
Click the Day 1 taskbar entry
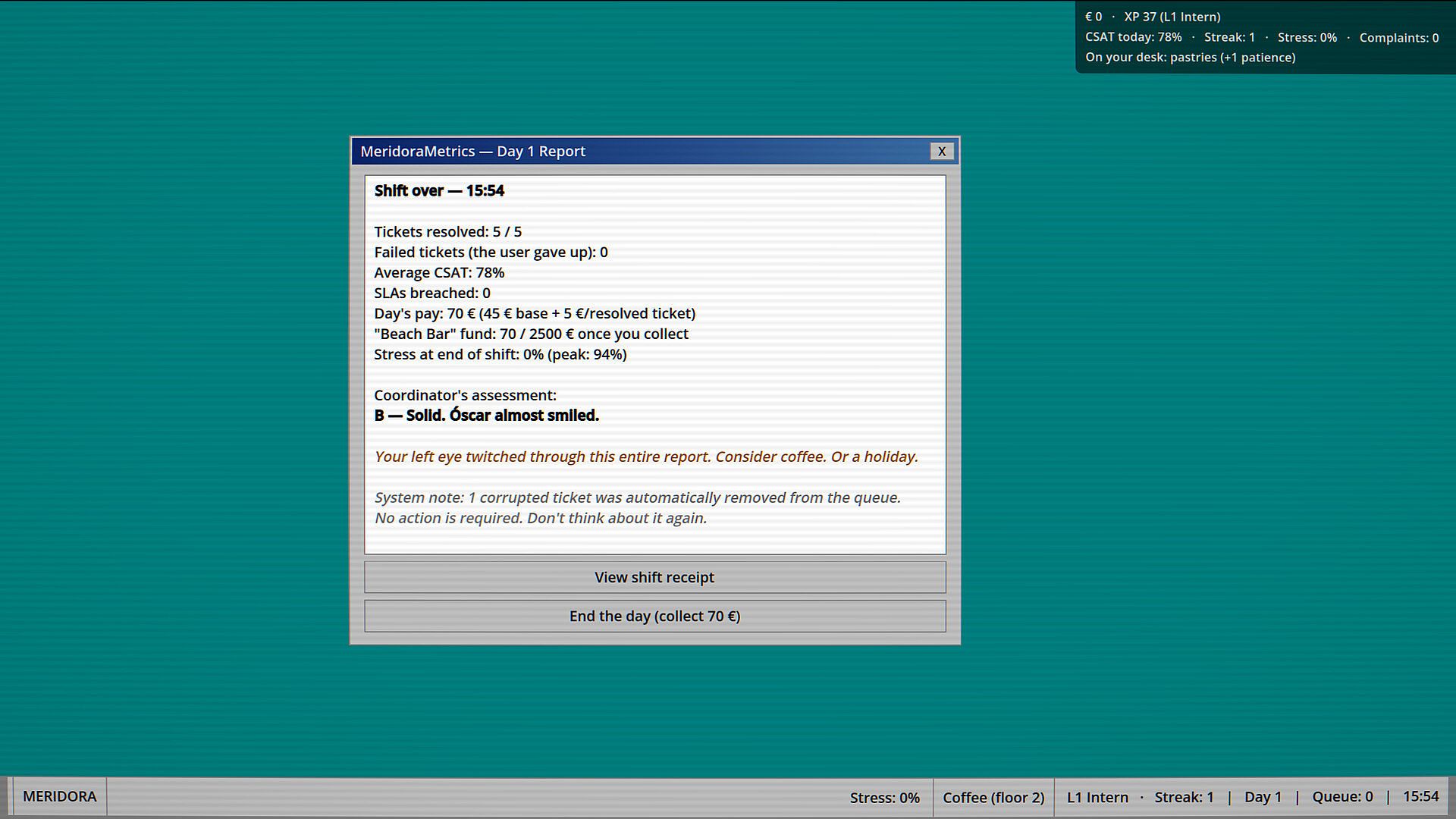pos(1263,797)
